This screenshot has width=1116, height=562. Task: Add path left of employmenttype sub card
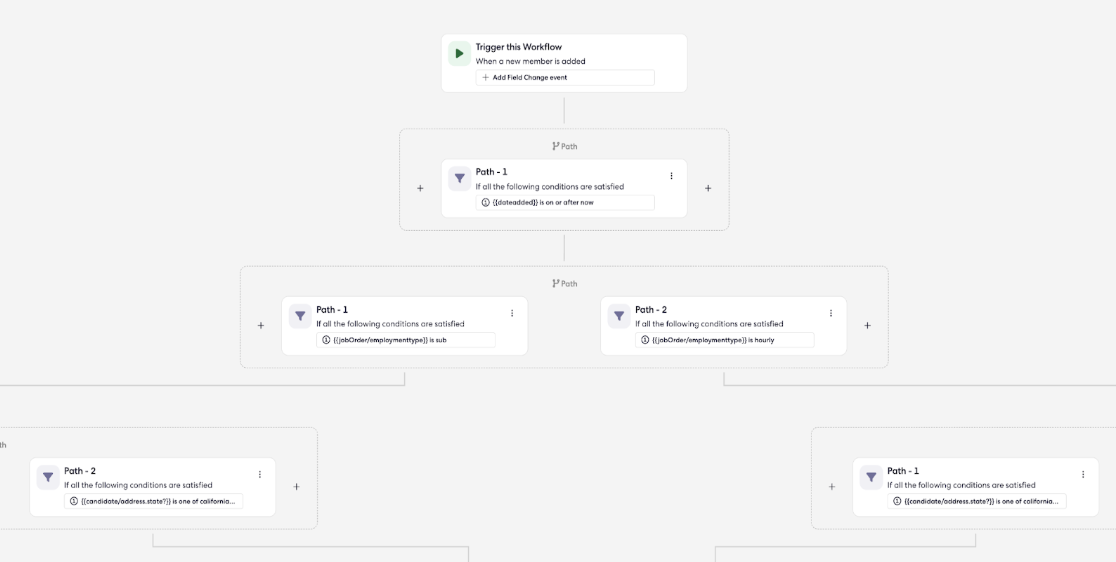[x=260, y=326]
